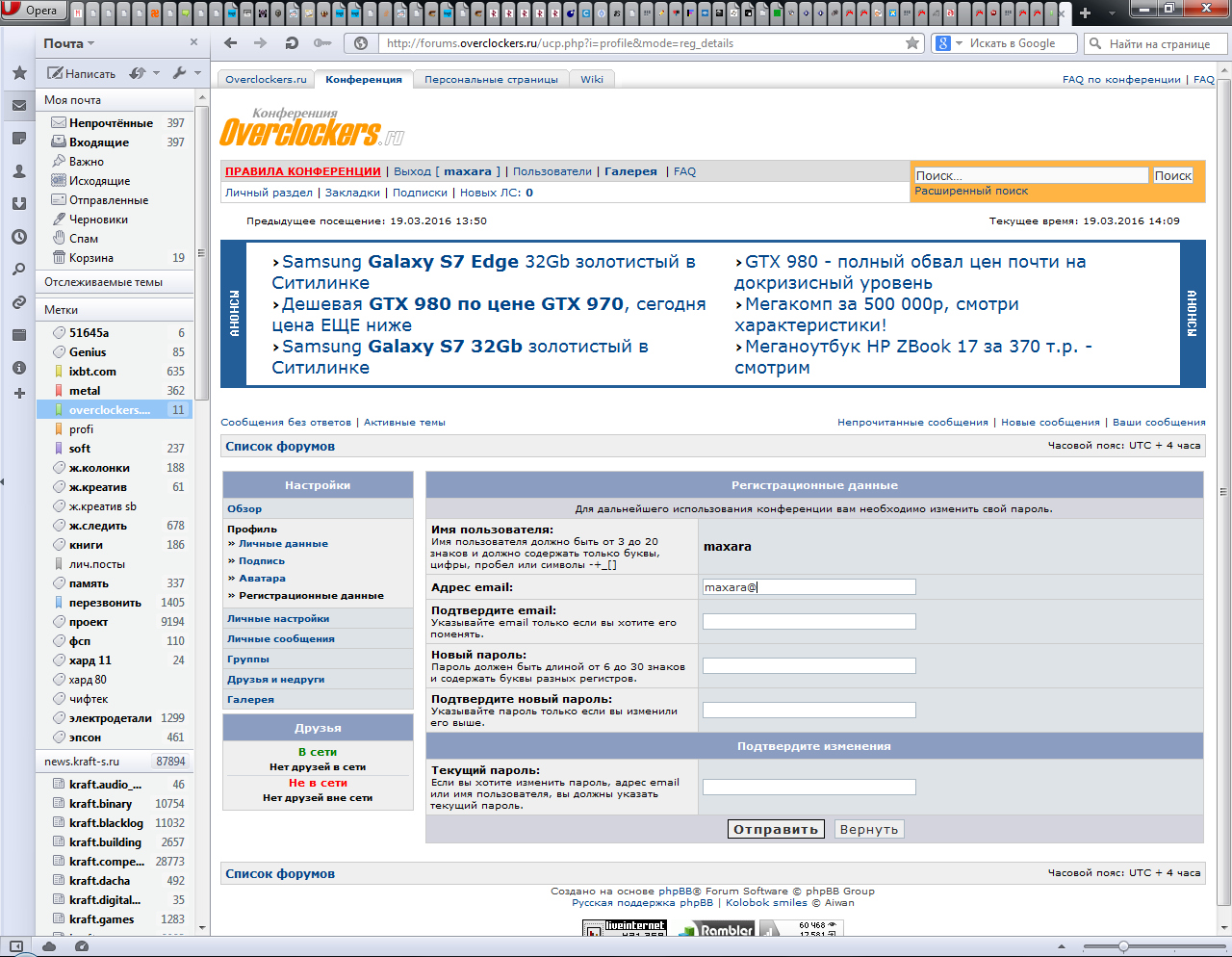Screen dimensions: 1232x957
Task: Click the Текущий пароль input field
Action: (x=809, y=788)
